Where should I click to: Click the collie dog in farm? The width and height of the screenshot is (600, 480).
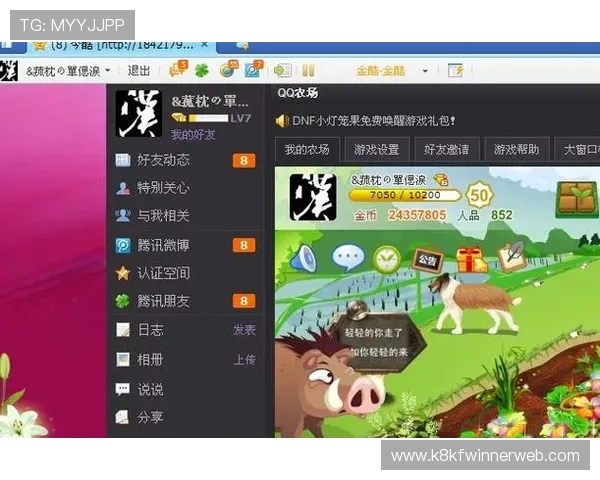474,305
